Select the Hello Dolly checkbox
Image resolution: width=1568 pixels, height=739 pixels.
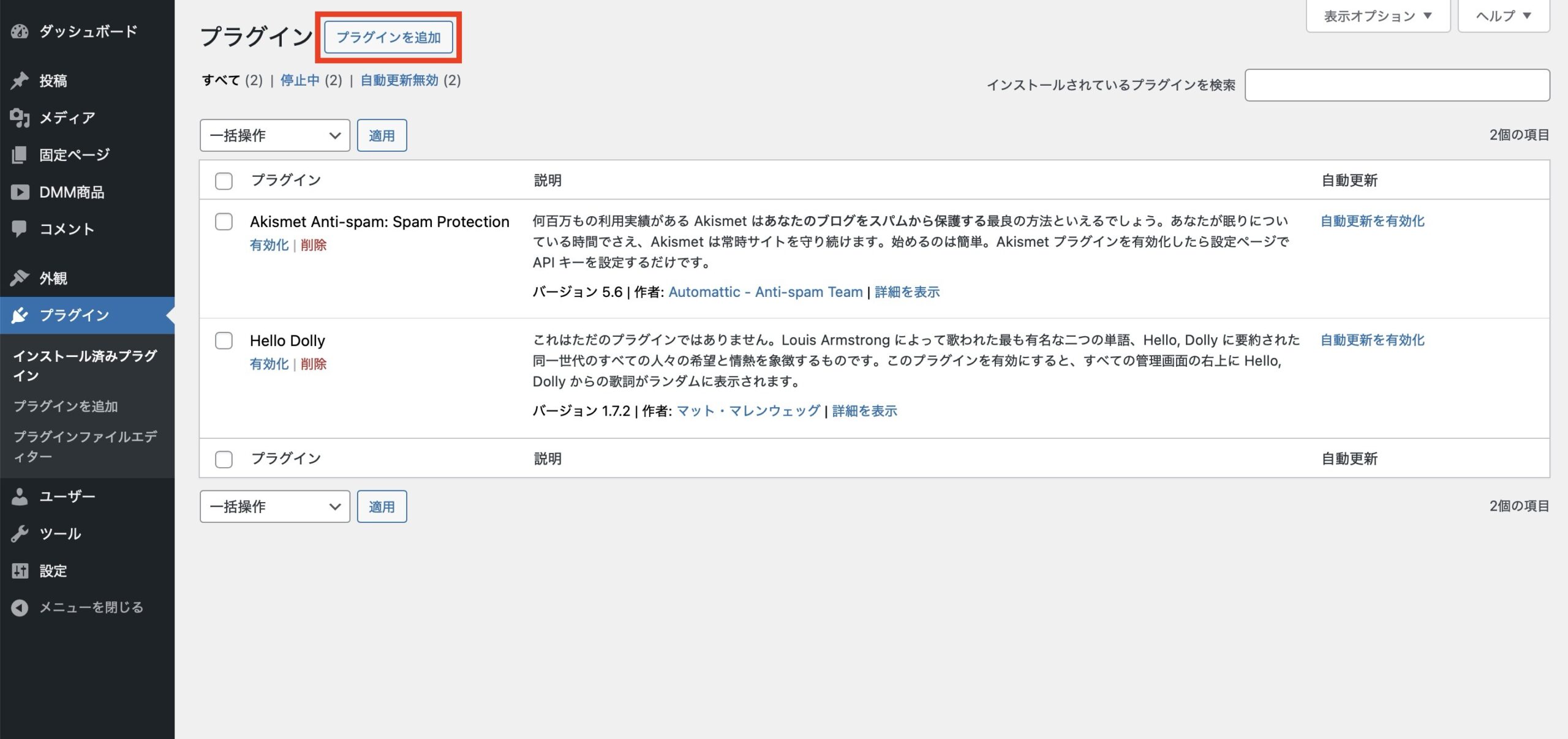(x=224, y=341)
